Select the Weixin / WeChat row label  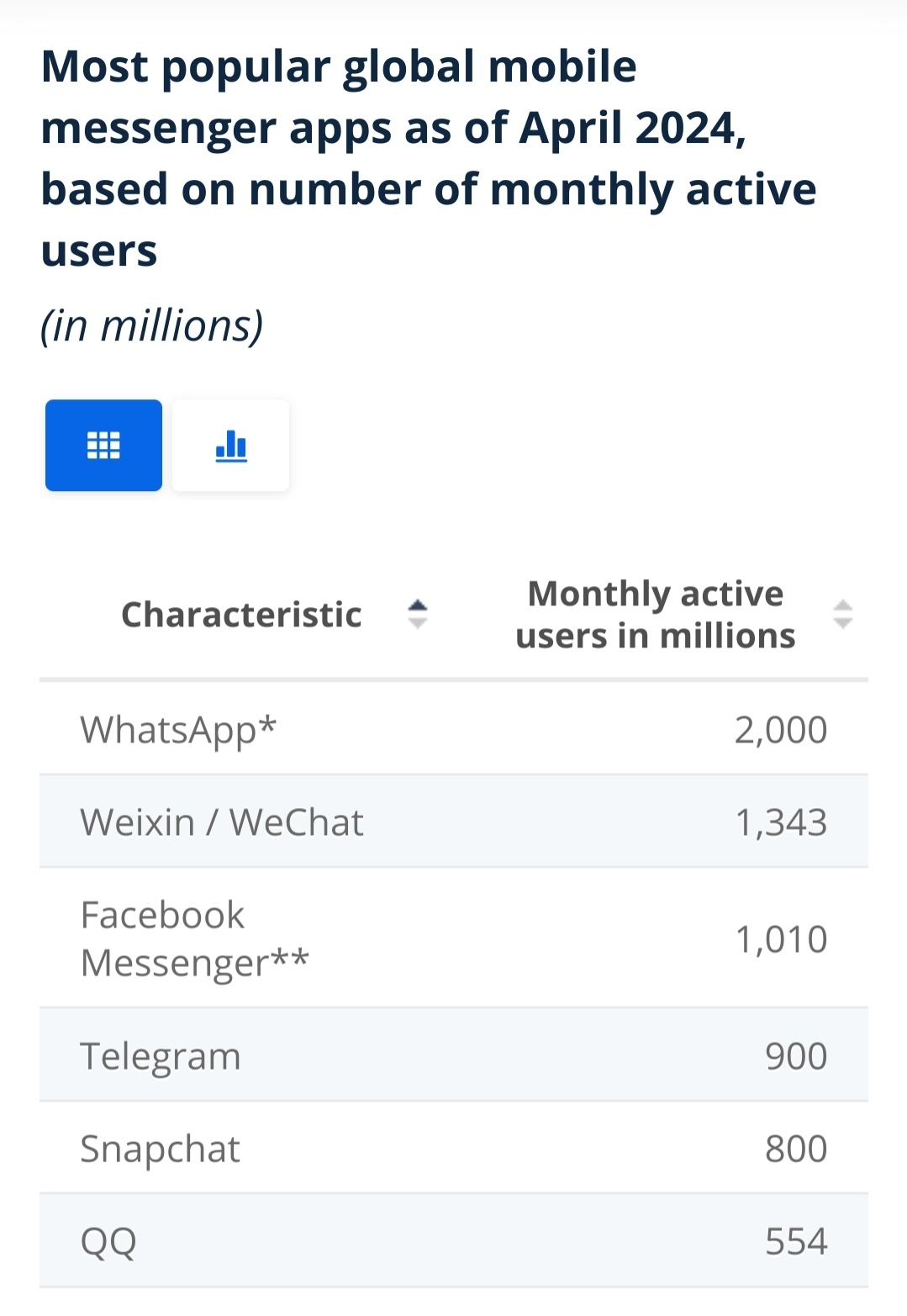222,822
